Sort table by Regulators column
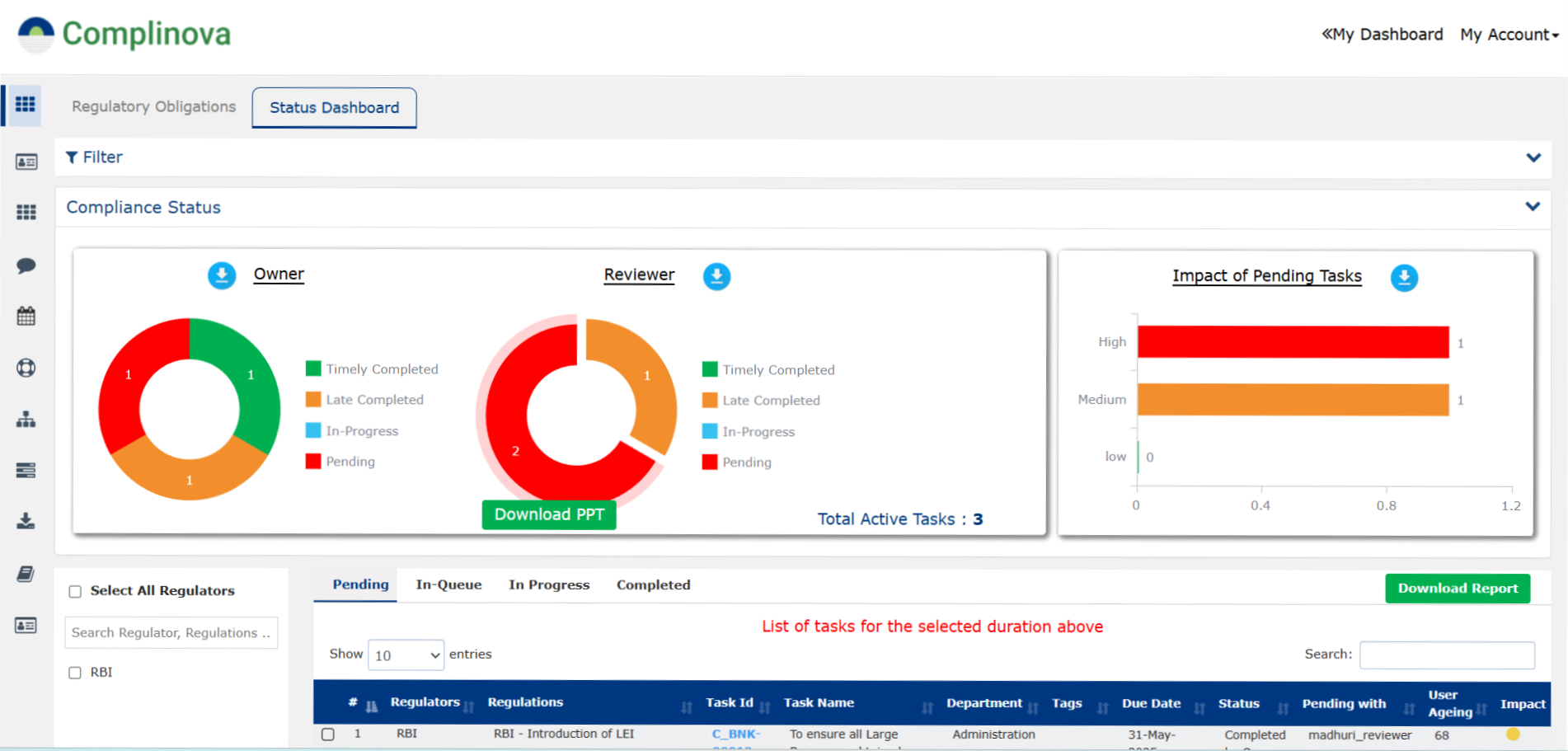1568x751 pixels. 469,707
